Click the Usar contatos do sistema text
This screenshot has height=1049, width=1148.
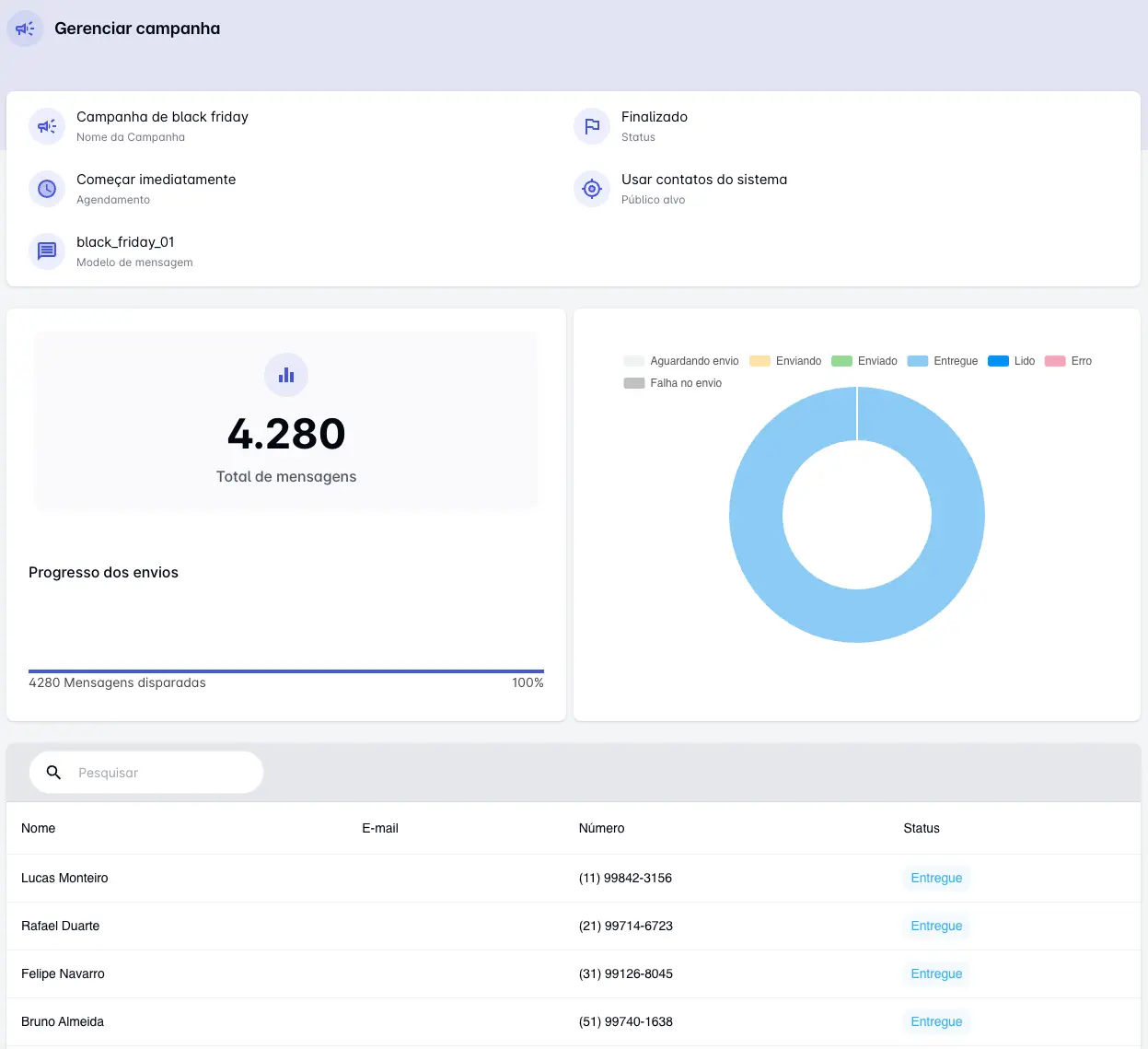tap(704, 180)
